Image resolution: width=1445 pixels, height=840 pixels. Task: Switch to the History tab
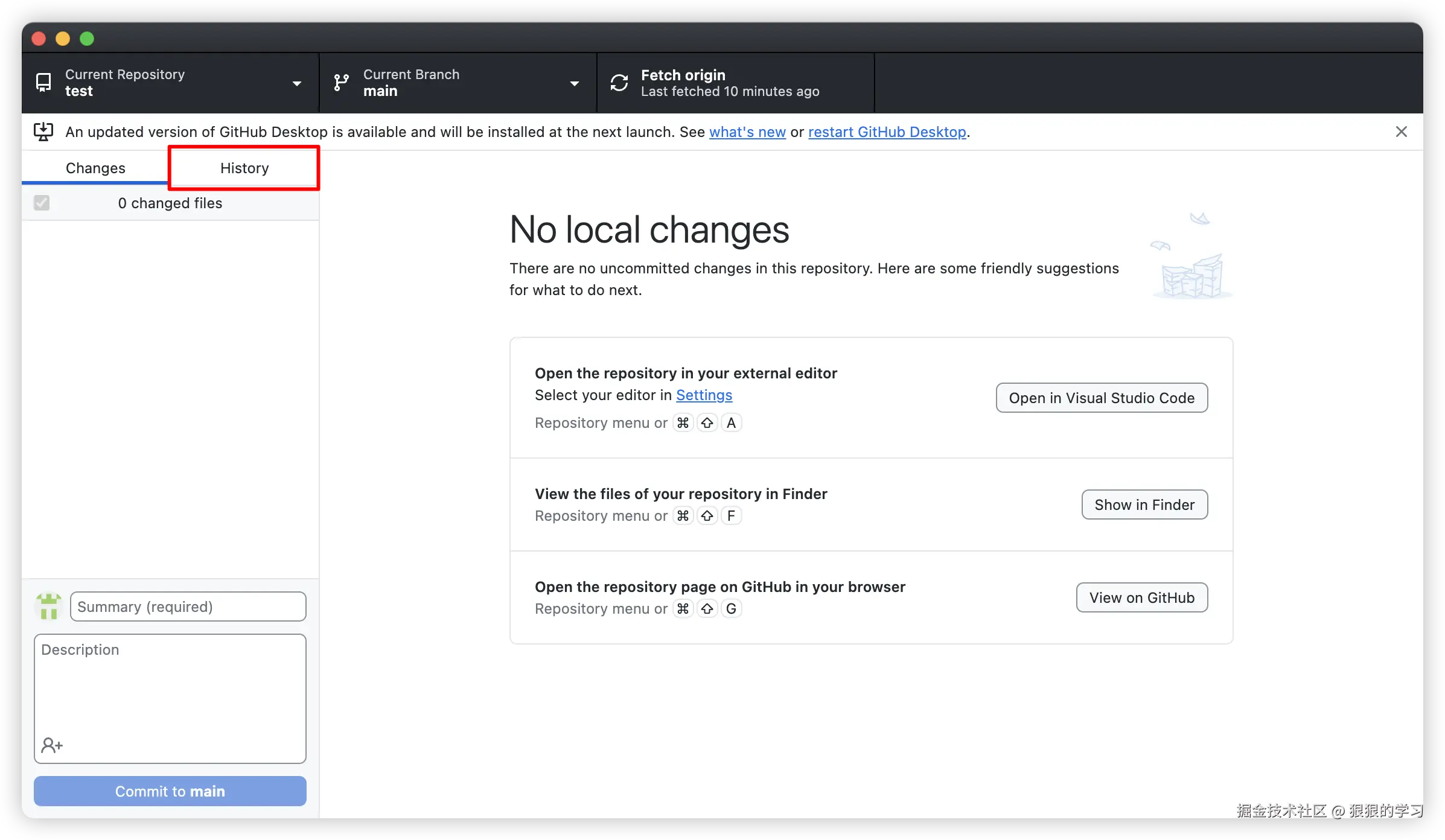click(244, 168)
